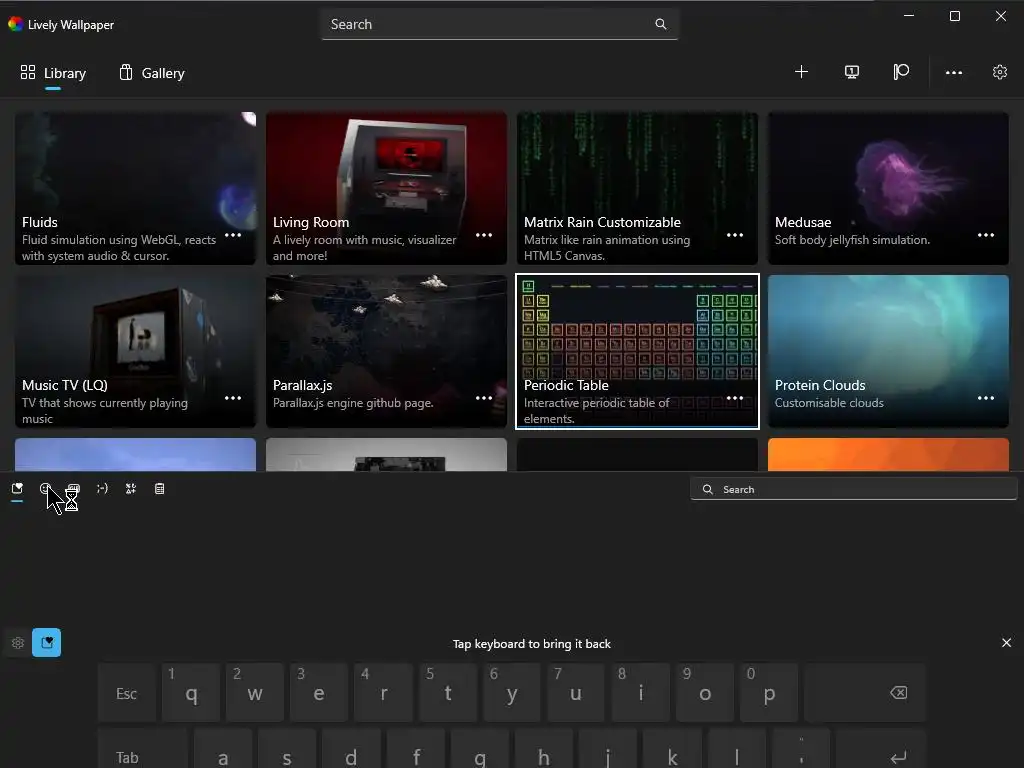1024x768 pixels.
Task: Tap the y key on touch keyboard
Action: click(512, 693)
